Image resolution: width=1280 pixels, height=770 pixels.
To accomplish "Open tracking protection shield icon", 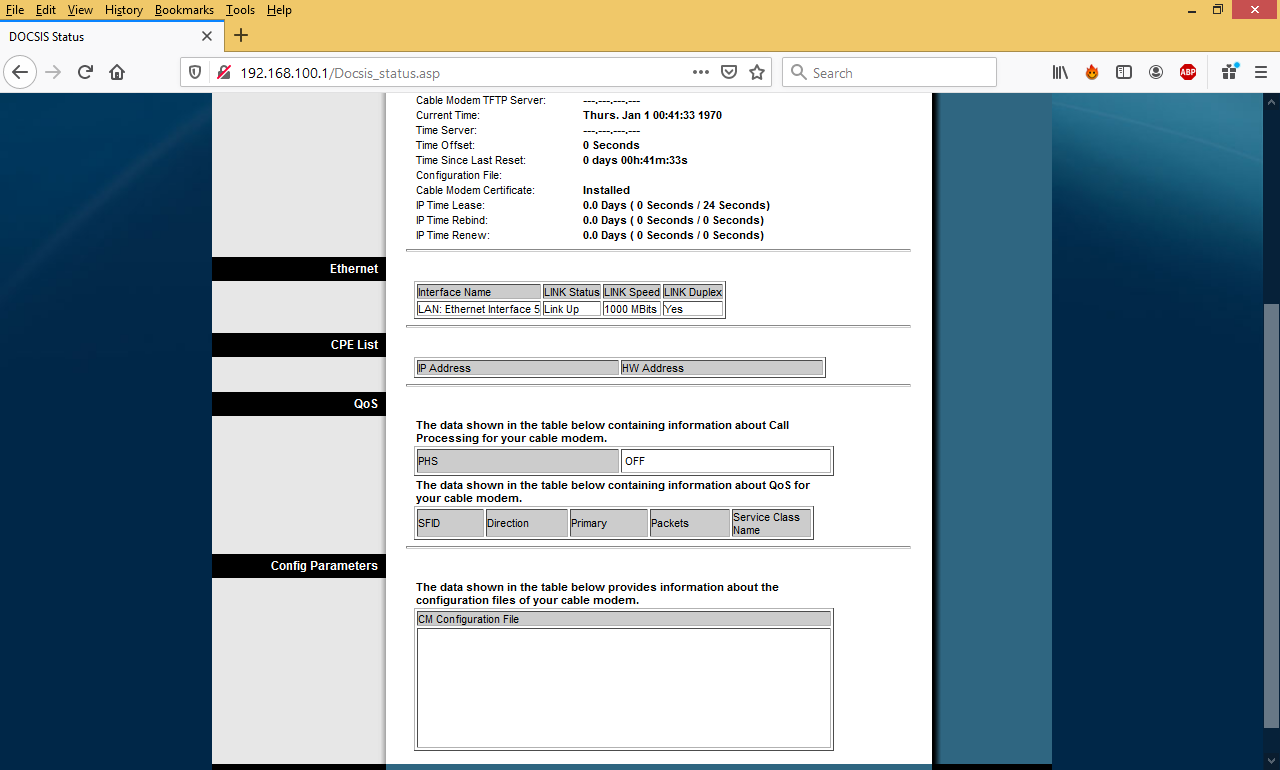I will coord(196,72).
